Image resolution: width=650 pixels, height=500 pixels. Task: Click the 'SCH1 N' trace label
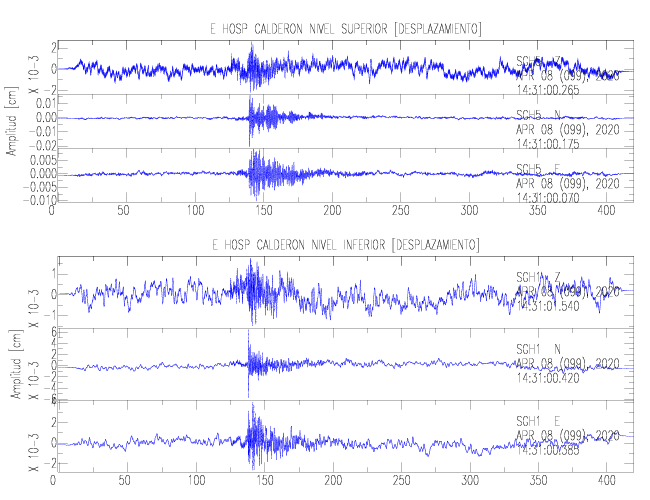coord(538,349)
